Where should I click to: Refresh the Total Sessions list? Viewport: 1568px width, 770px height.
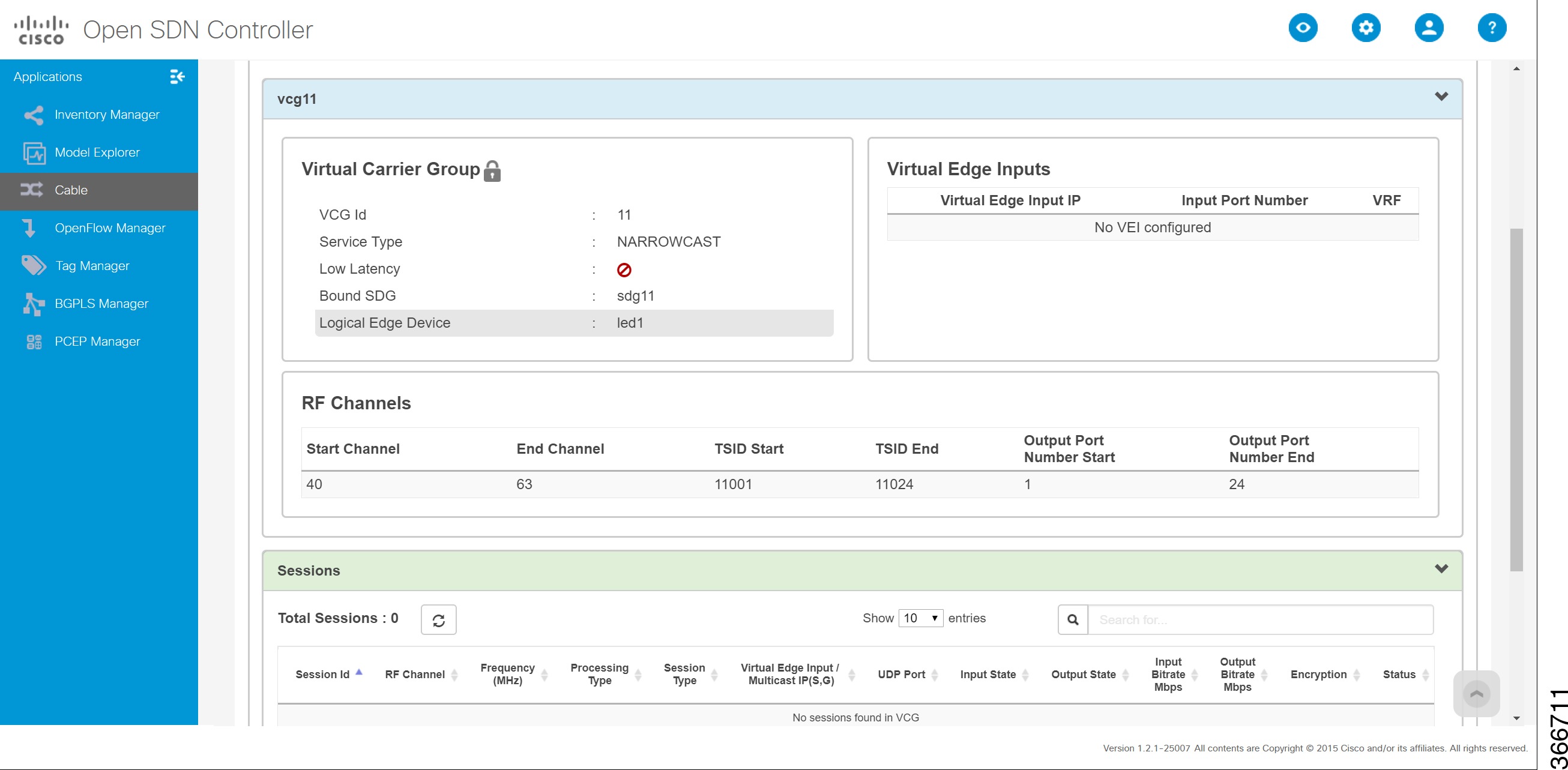pyautogui.click(x=439, y=619)
